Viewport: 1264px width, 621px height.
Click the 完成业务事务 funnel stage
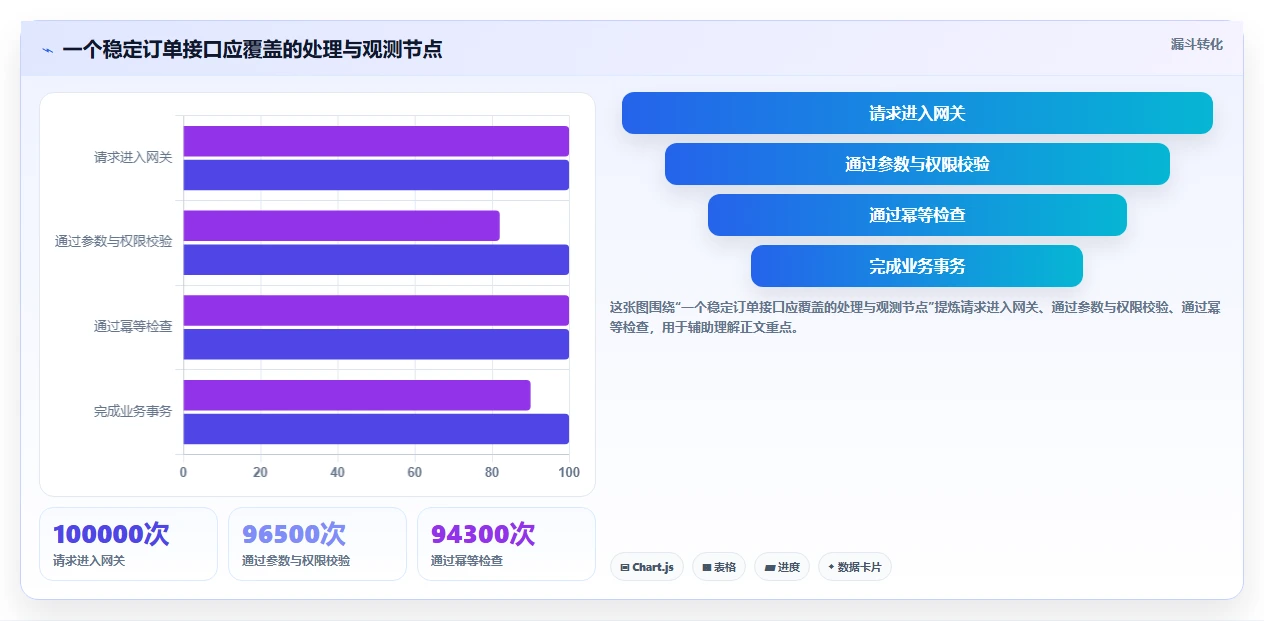[917, 266]
